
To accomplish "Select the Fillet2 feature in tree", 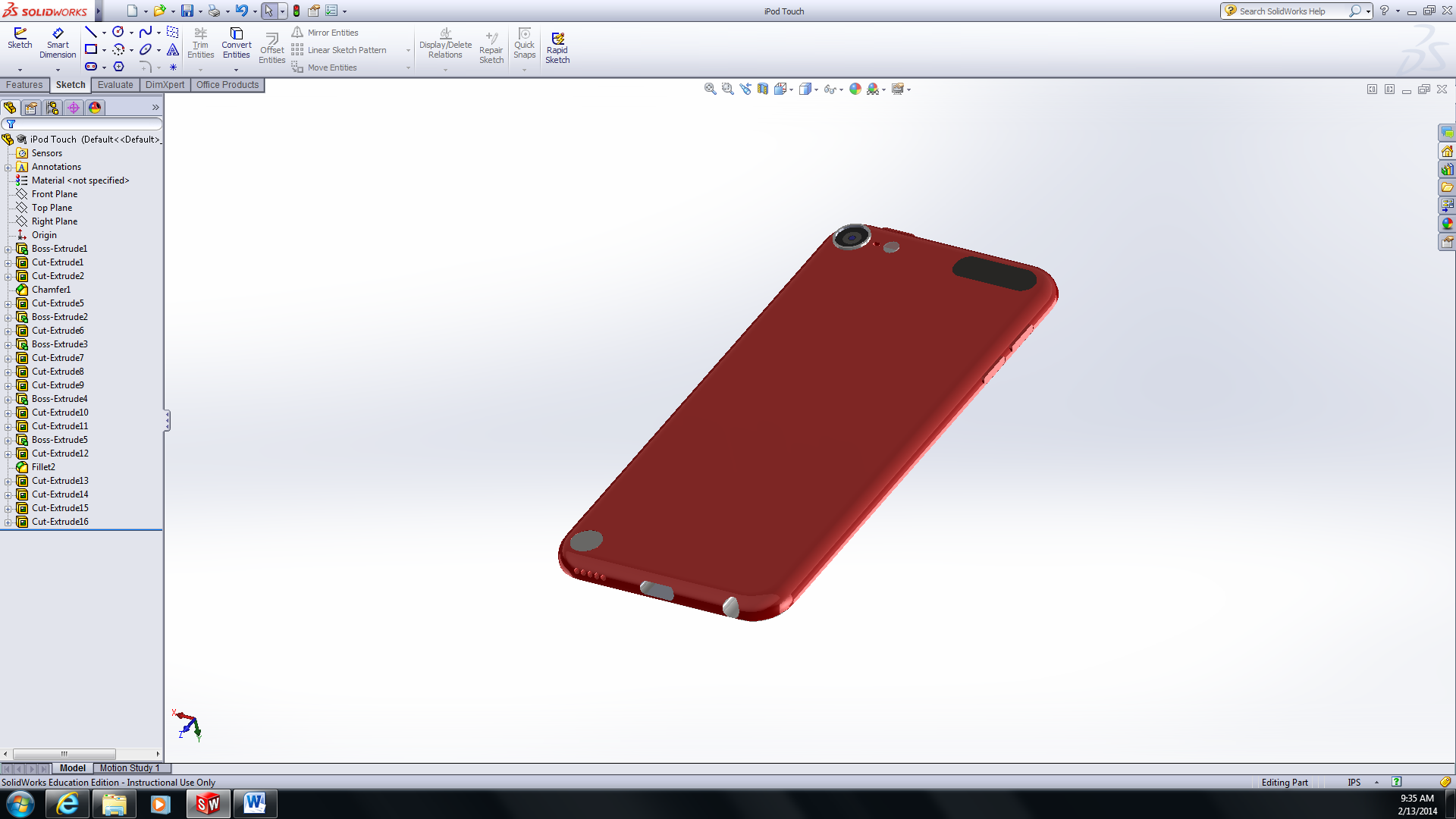I will pos(43,467).
